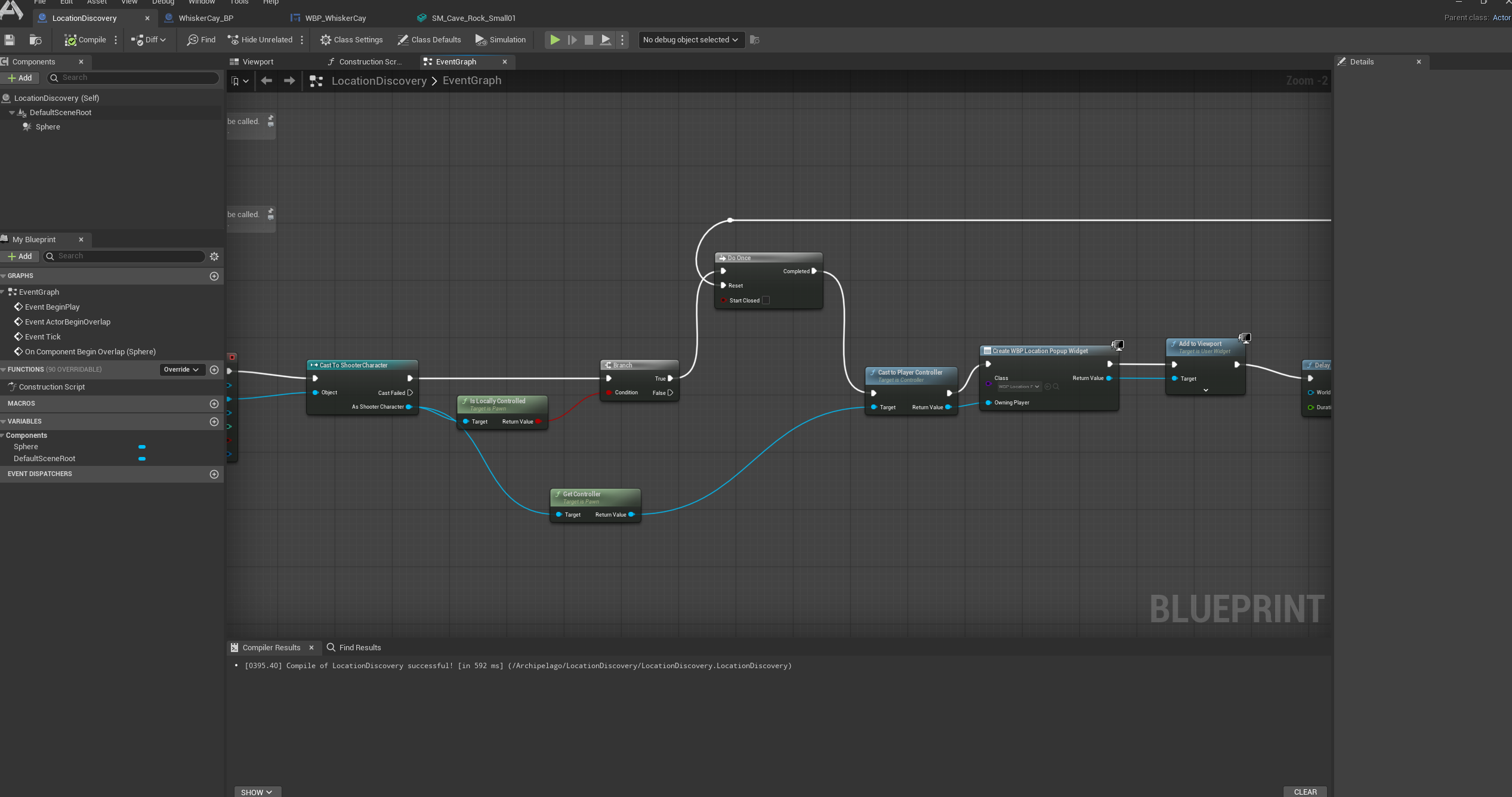Viewport: 1512px width, 797px height.
Task: Open My Blueprint view options gear
Action: click(x=214, y=257)
